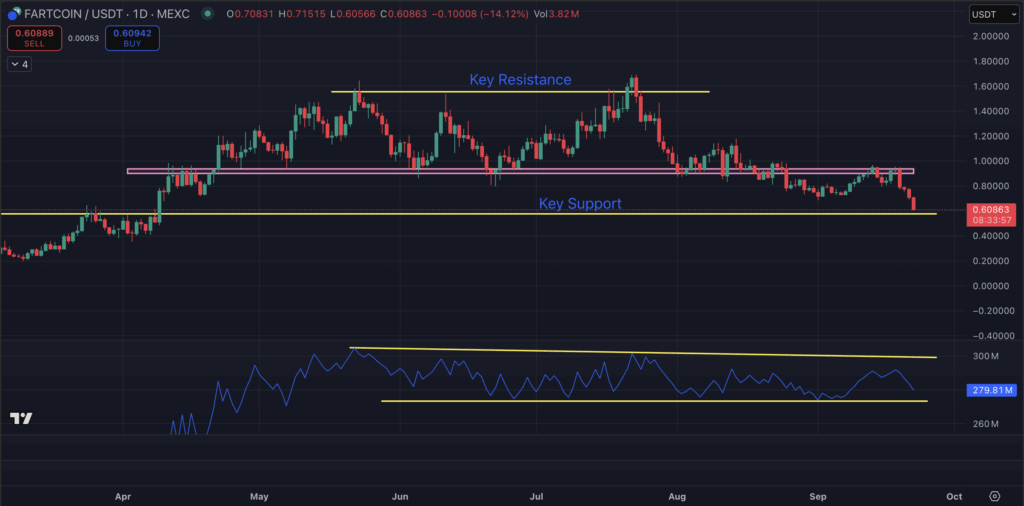Select the long yellow Key Support line

click(x=468, y=213)
